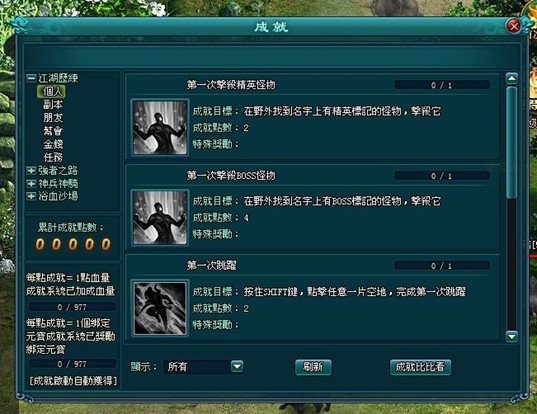
Task: Click the 第一次跳躍 jump achievement icon
Action: 160,308
